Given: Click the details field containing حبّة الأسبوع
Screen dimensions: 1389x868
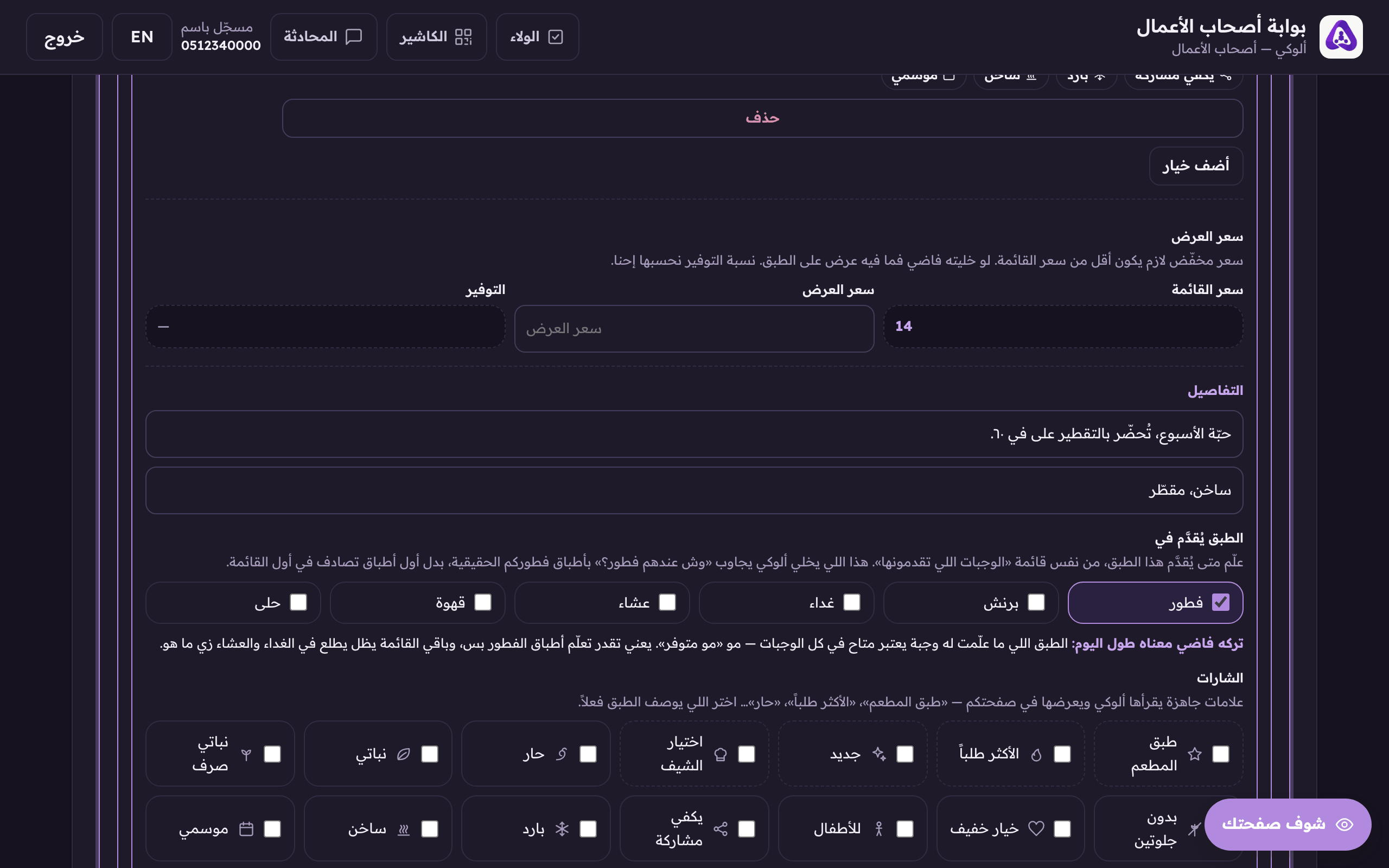Looking at the screenshot, I should (x=694, y=434).
